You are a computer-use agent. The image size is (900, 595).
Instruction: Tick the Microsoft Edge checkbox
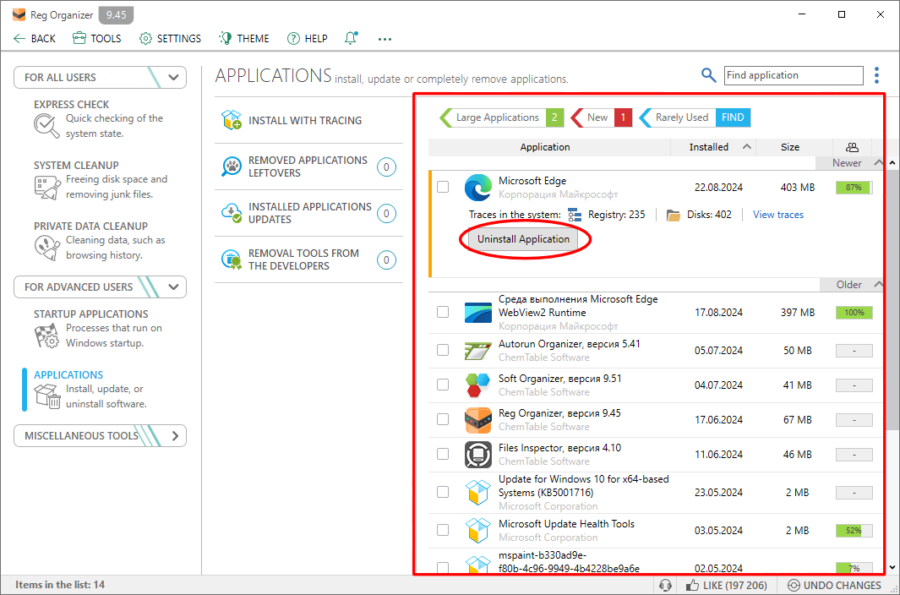(443, 188)
